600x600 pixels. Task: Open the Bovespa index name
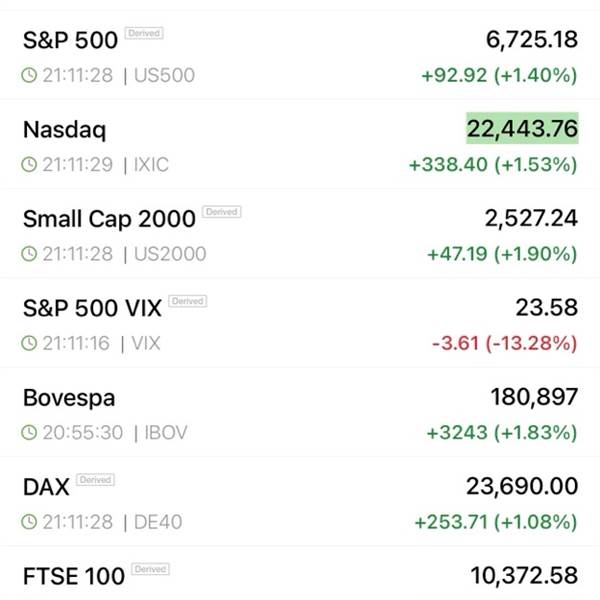coord(69,398)
